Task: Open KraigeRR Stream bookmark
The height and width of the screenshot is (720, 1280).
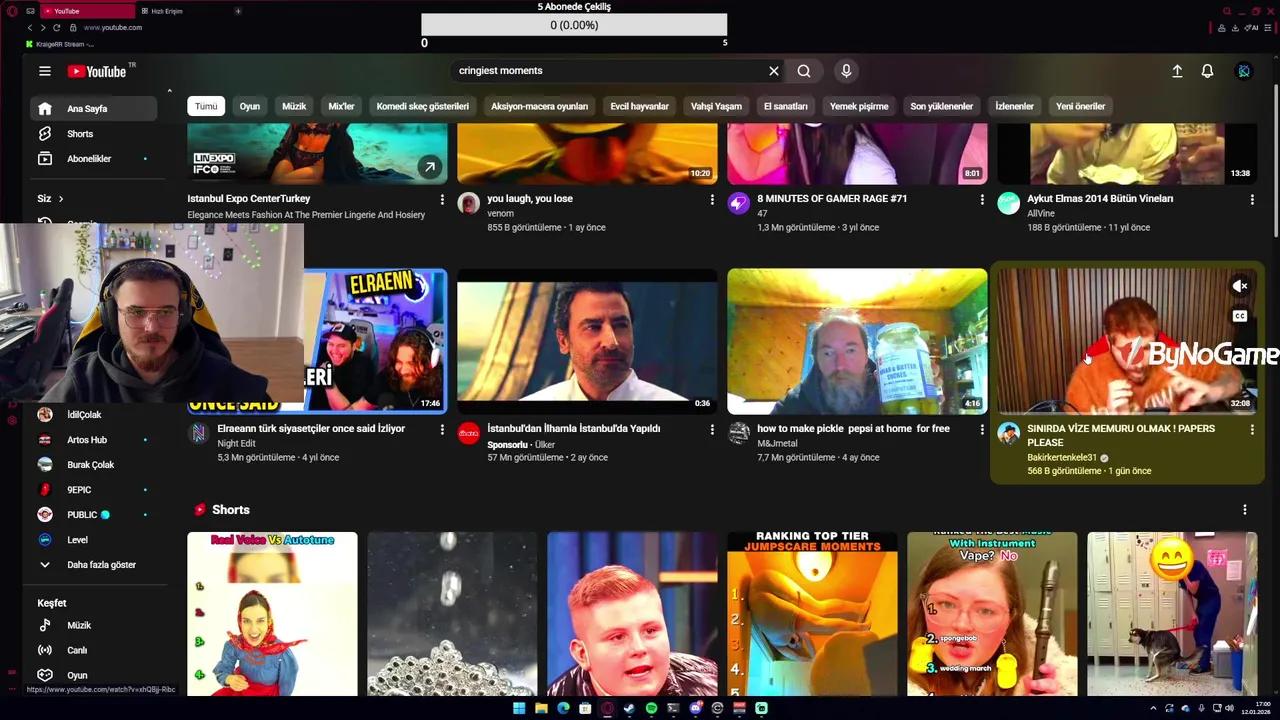Action: tap(60, 44)
